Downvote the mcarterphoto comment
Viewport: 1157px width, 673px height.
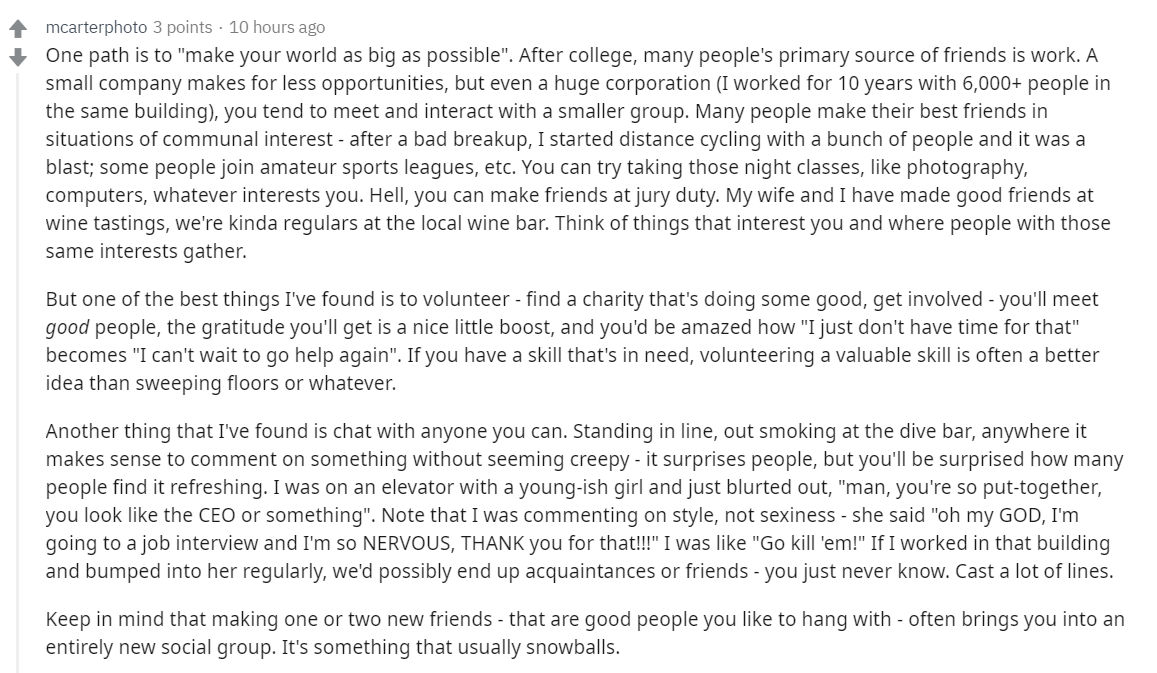[18, 57]
